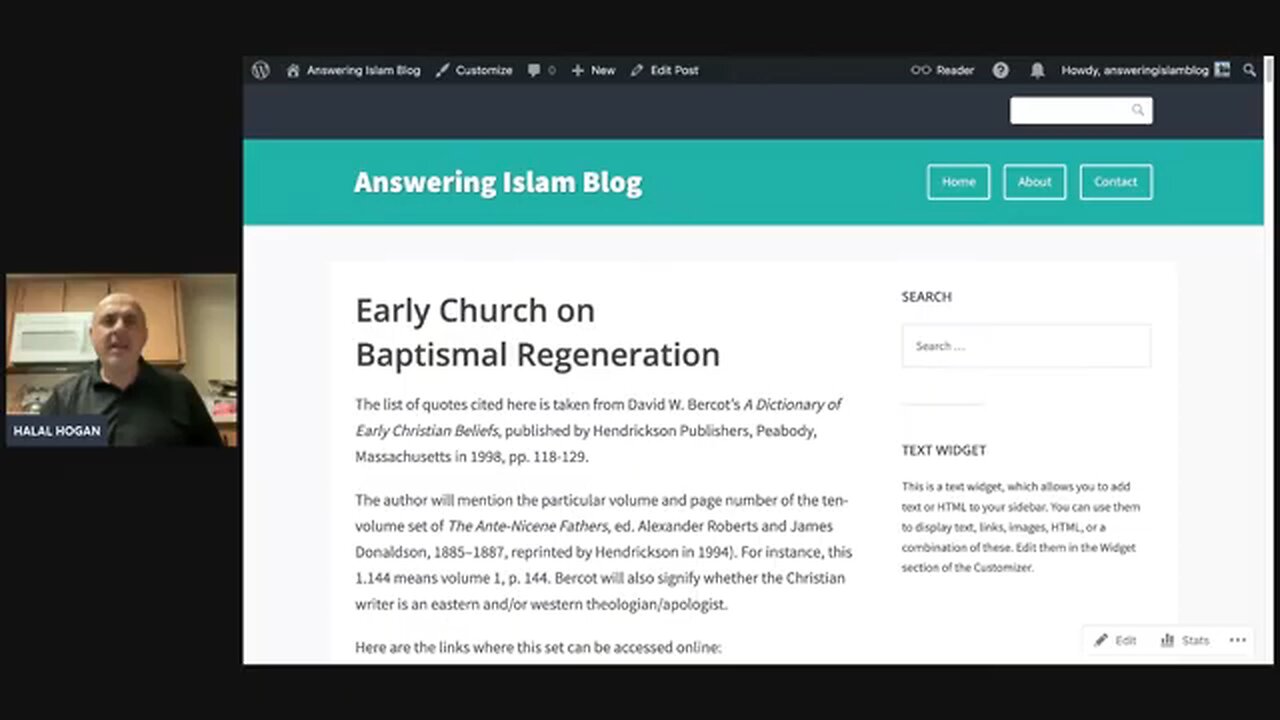Click the header search input box

point(1081,110)
